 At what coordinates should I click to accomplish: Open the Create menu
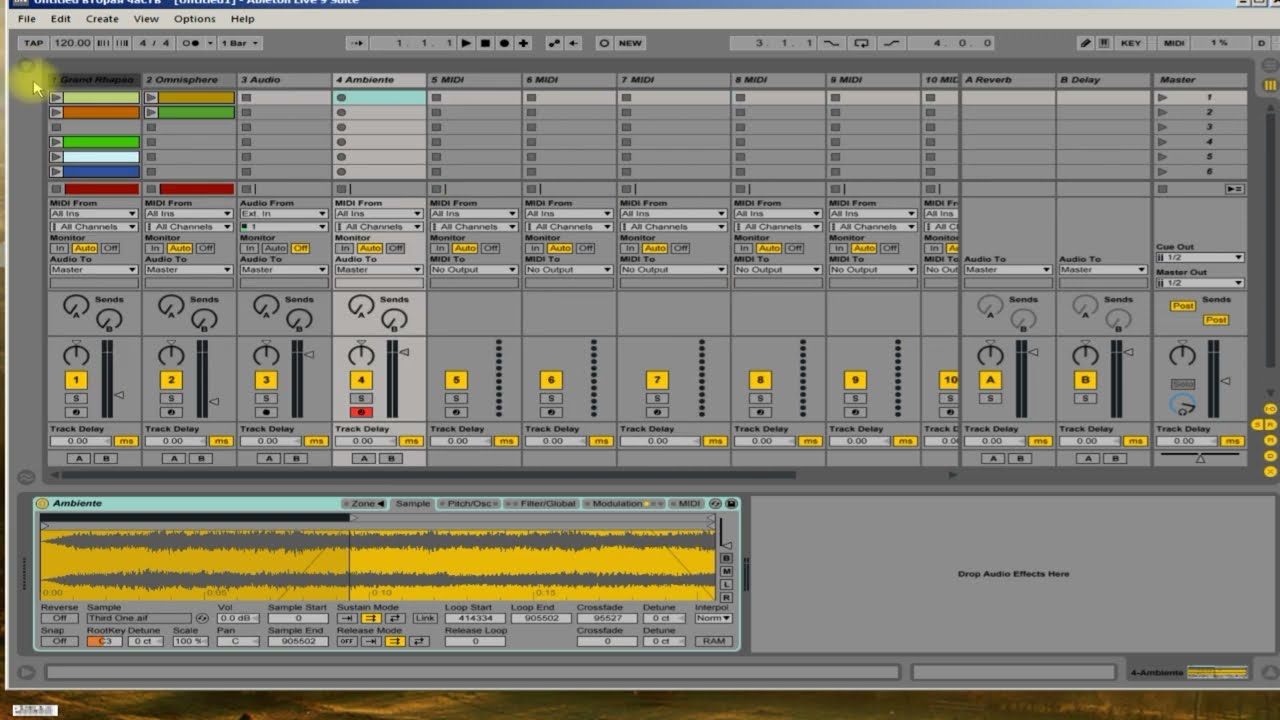tap(102, 18)
